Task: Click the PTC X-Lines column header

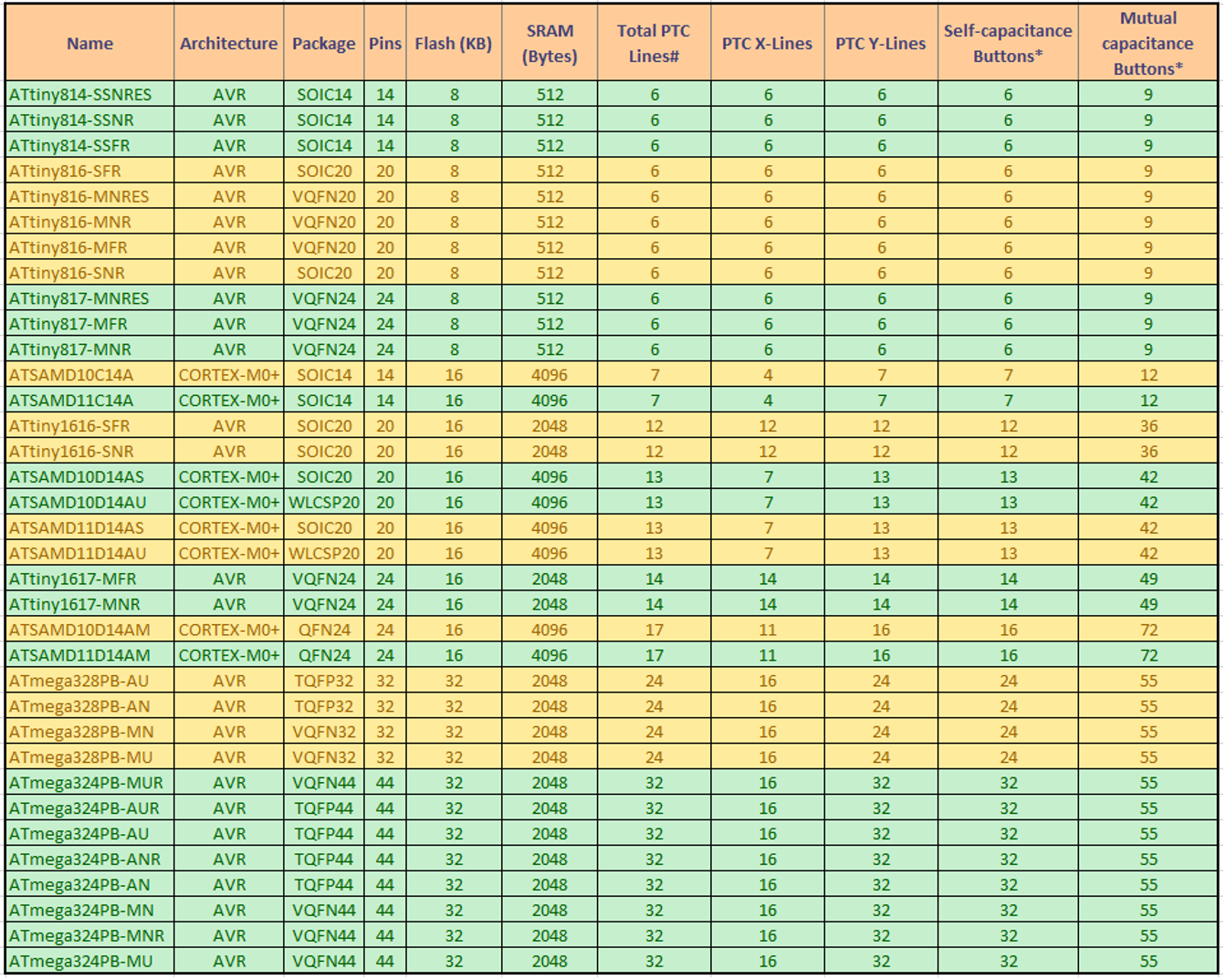Action: click(x=767, y=42)
